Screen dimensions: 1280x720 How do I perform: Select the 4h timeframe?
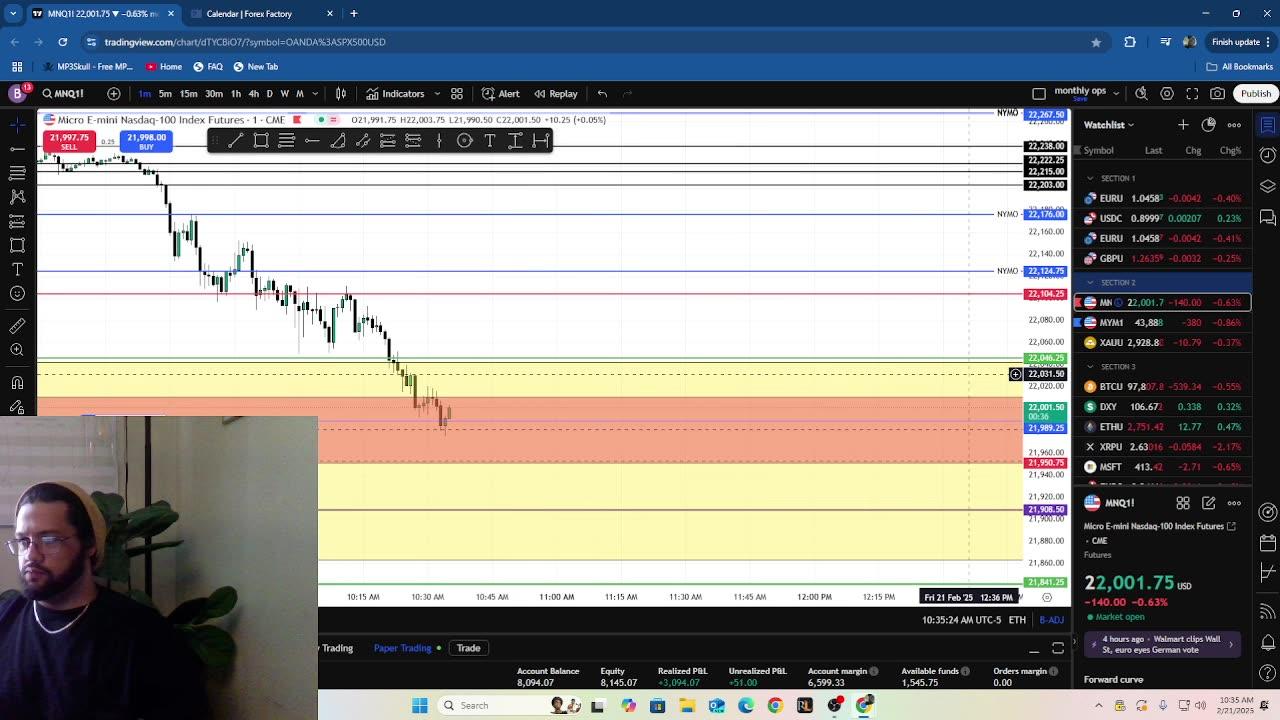click(254, 94)
